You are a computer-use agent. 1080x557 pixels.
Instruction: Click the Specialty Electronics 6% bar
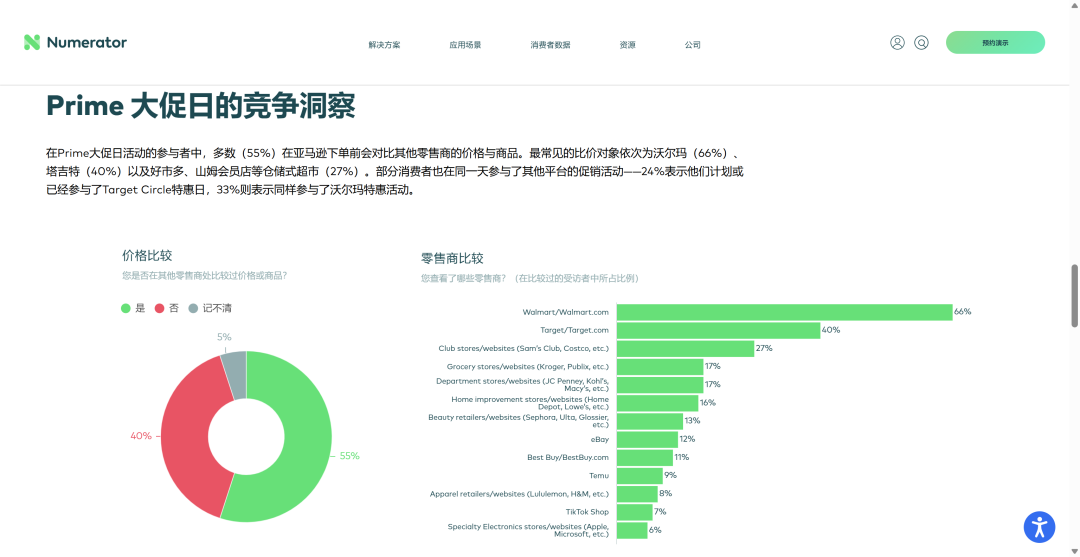click(632, 530)
